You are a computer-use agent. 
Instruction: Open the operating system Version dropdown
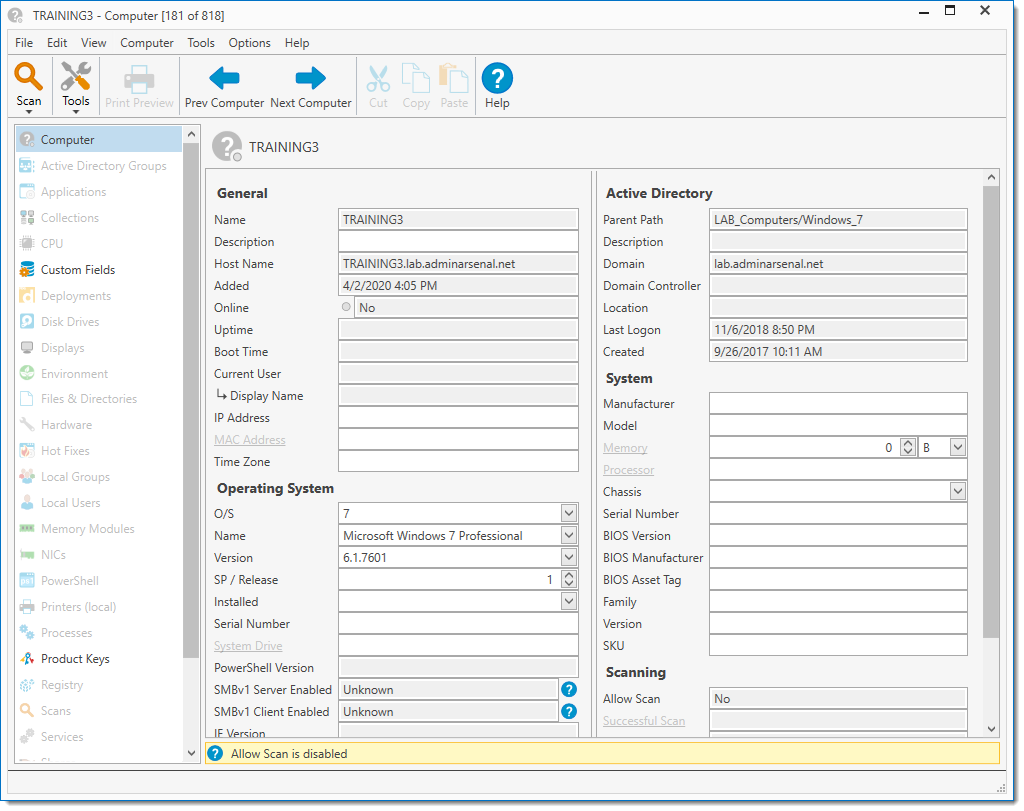(x=568, y=558)
